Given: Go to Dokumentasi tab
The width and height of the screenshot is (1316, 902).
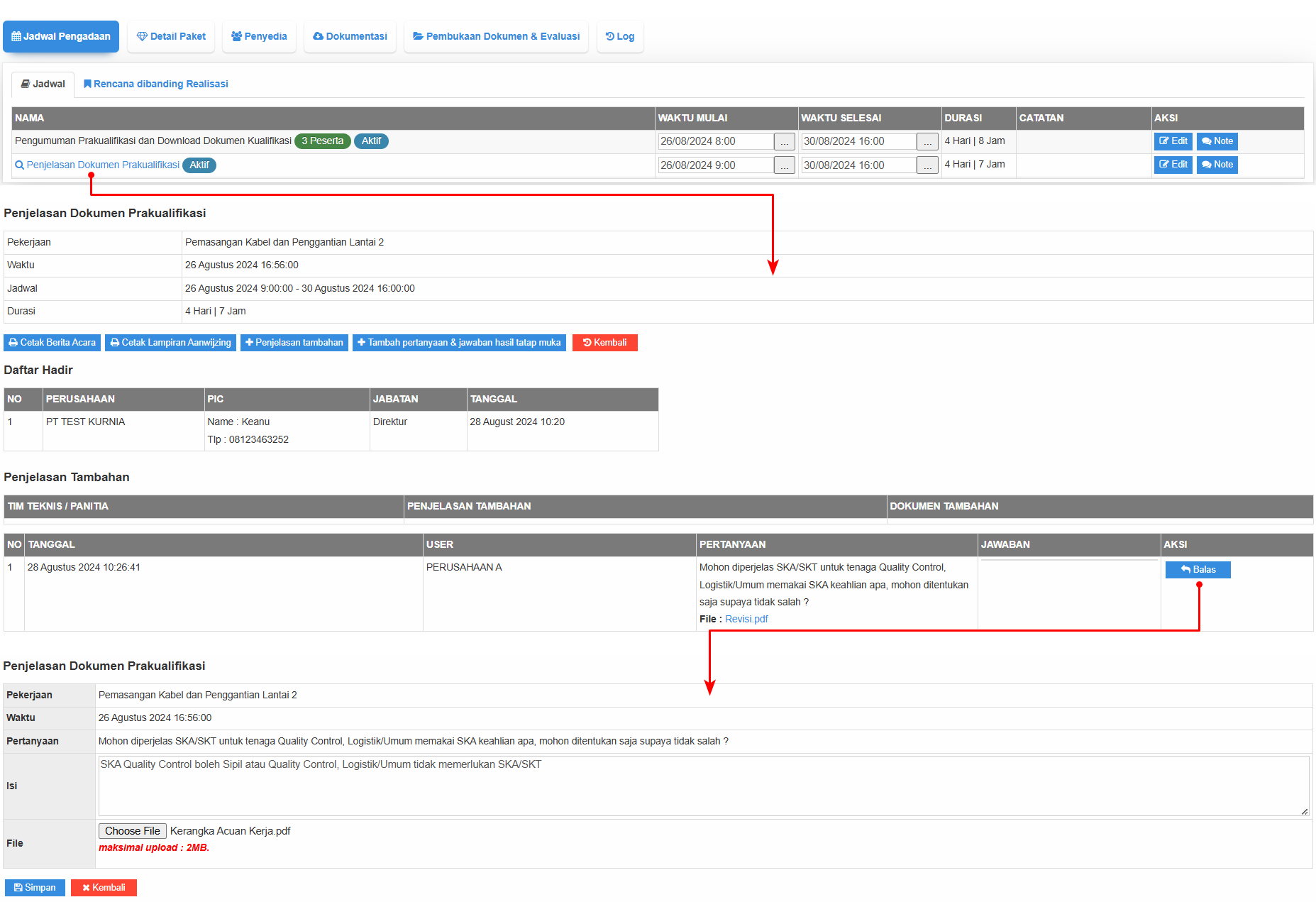Looking at the screenshot, I should 350,36.
